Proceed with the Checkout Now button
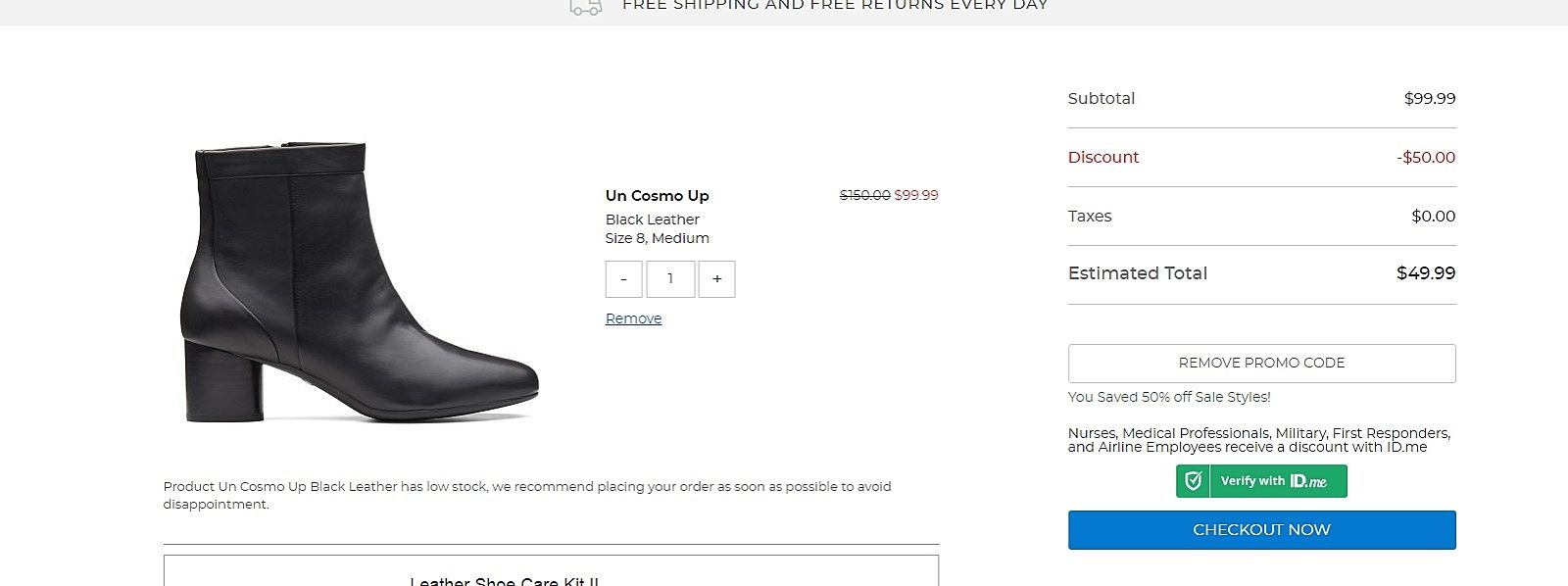Image resolution: width=1568 pixels, height=586 pixels. (1261, 530)
